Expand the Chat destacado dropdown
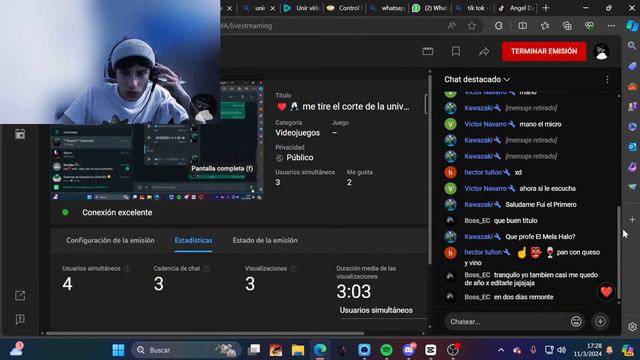Screen dimensions: 640x360 coord(477,80)
